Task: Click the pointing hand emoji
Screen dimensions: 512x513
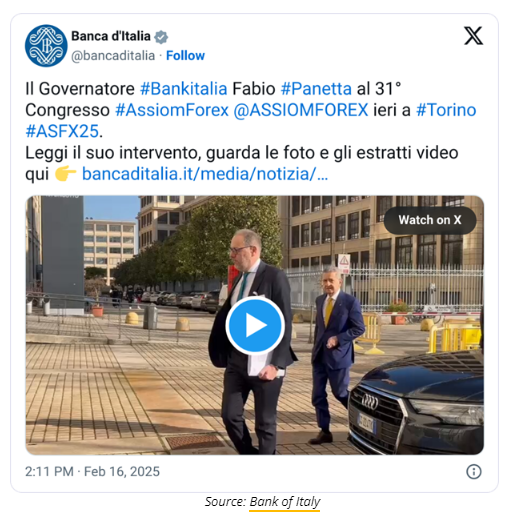Action: pos(65,174)
